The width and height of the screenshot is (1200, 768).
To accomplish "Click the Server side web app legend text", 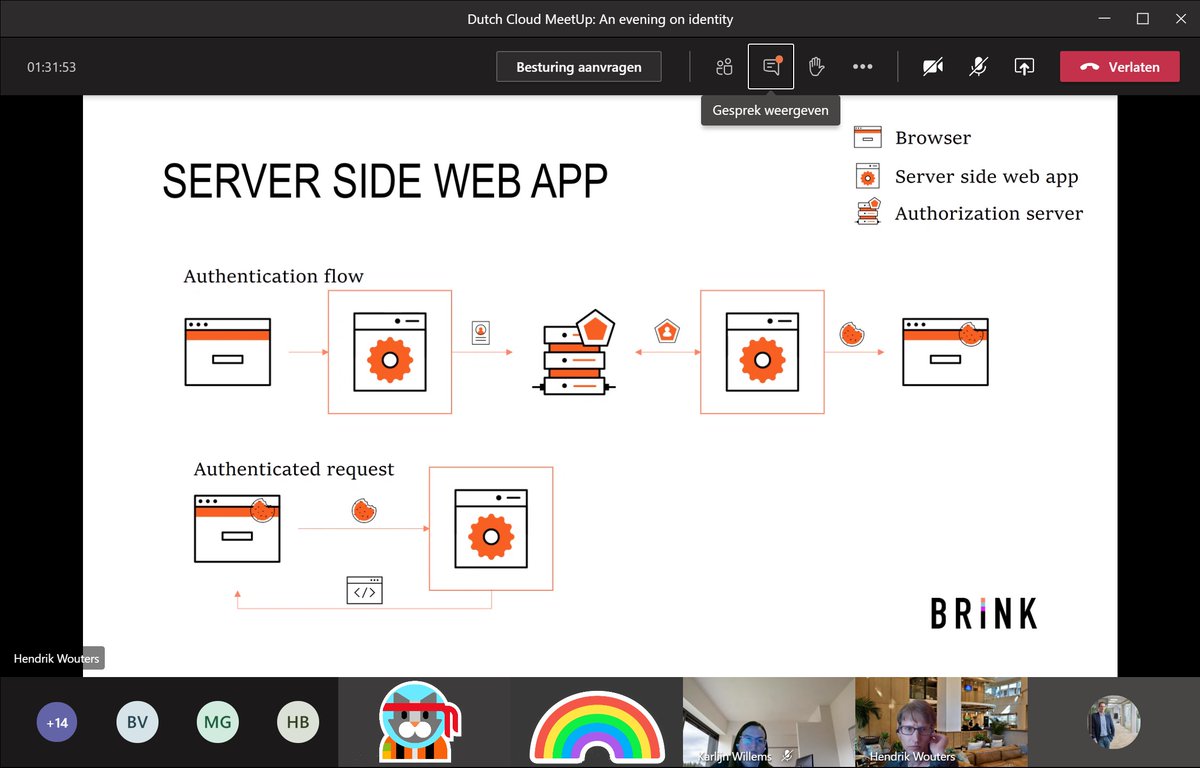I will point(987,177).
